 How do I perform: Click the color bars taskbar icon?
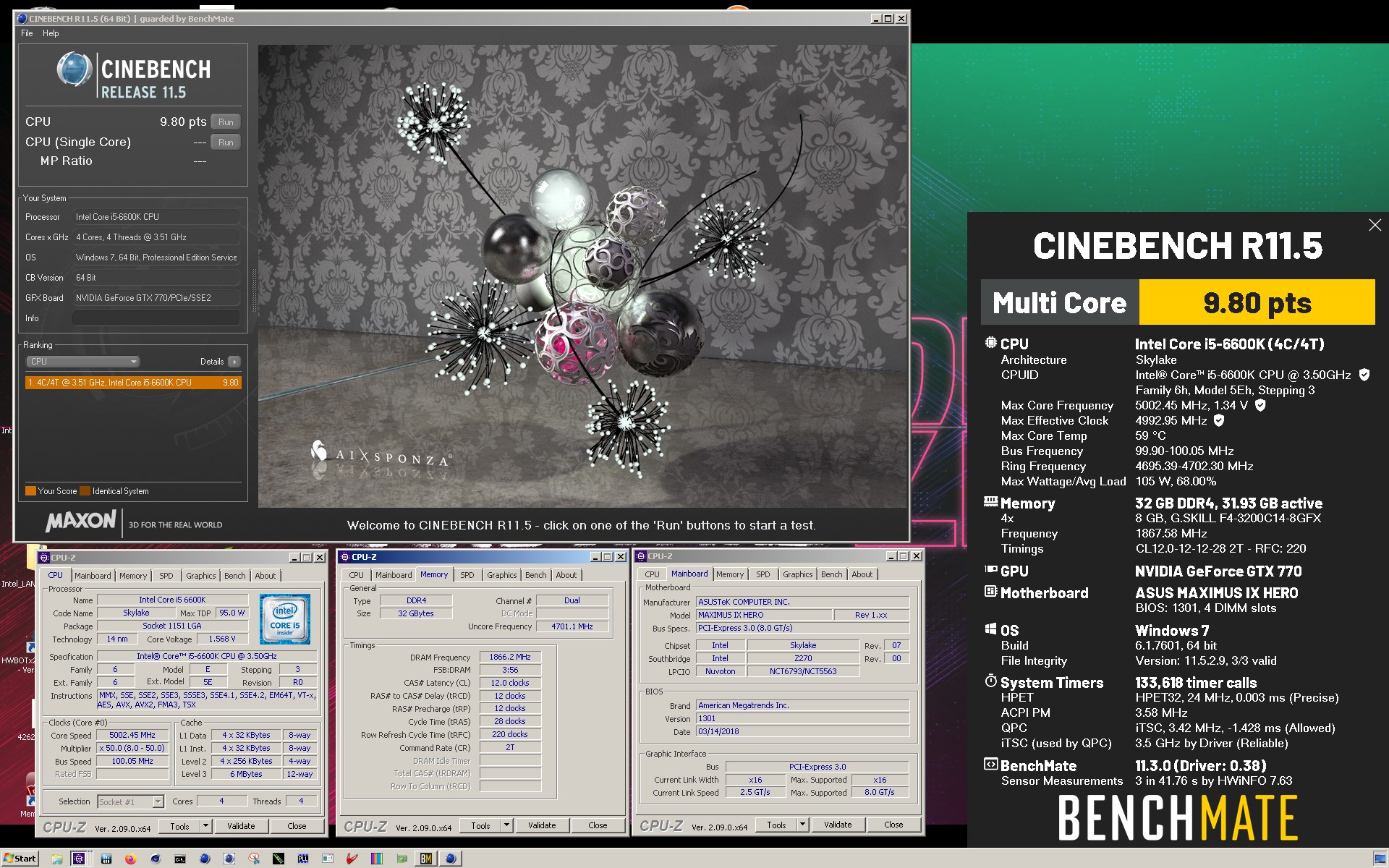pos(377,859)
